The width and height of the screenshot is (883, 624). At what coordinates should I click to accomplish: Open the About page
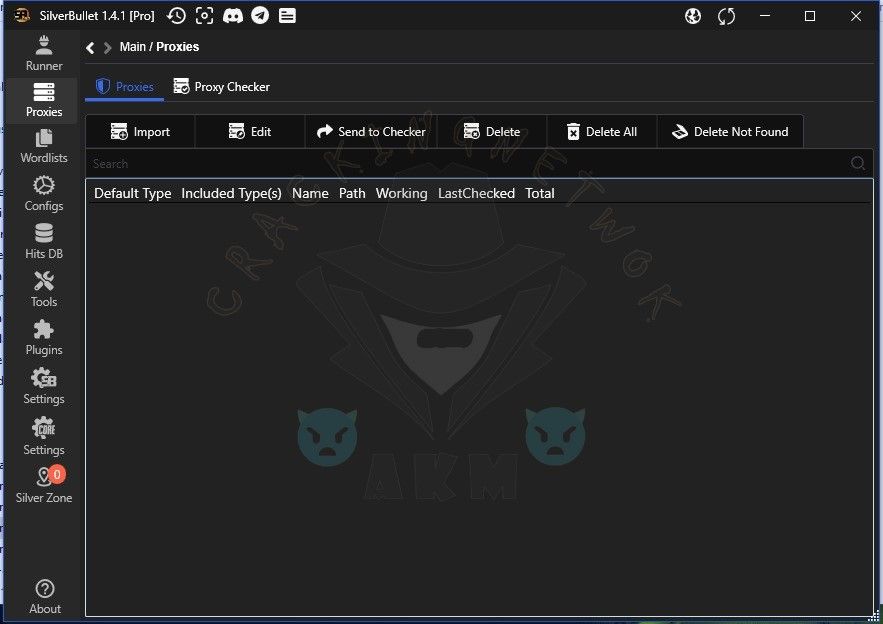click(x=44, y=596)
